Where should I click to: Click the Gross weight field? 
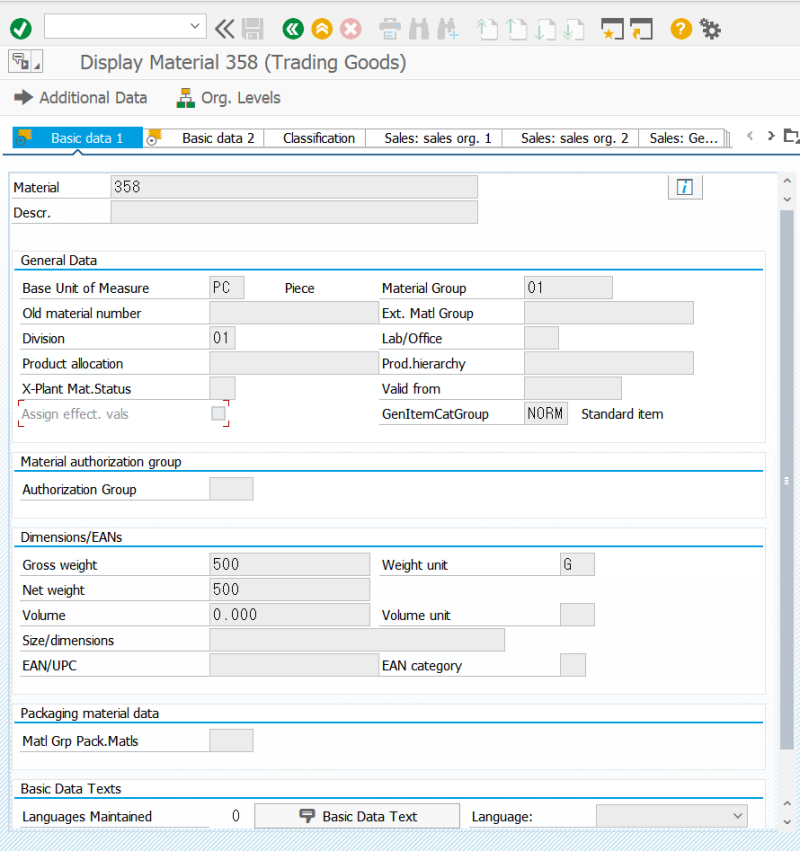(290, 564)
